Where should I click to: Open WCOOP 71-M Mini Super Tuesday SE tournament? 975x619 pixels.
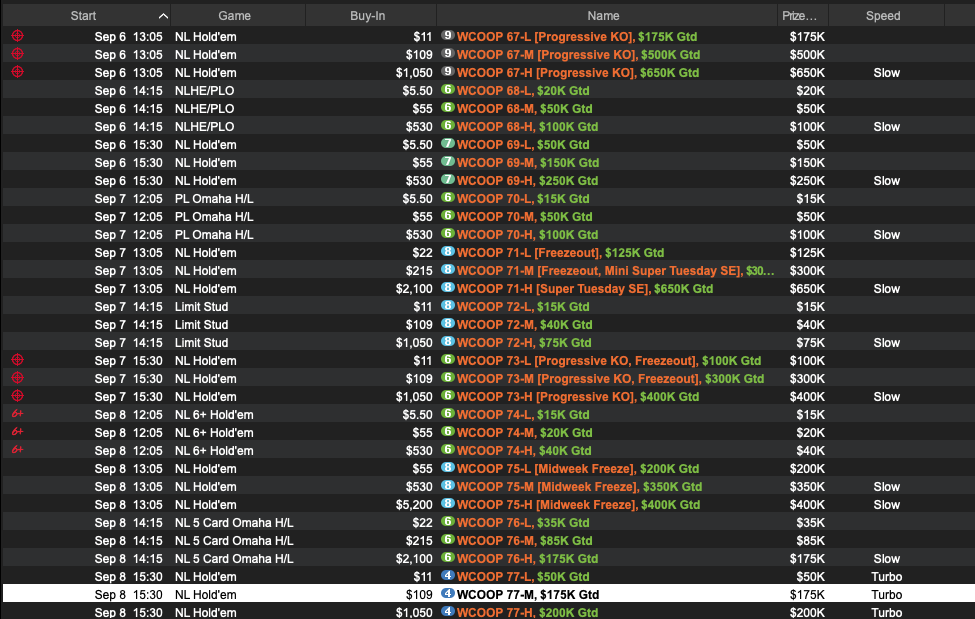click(x=616, y=271)
